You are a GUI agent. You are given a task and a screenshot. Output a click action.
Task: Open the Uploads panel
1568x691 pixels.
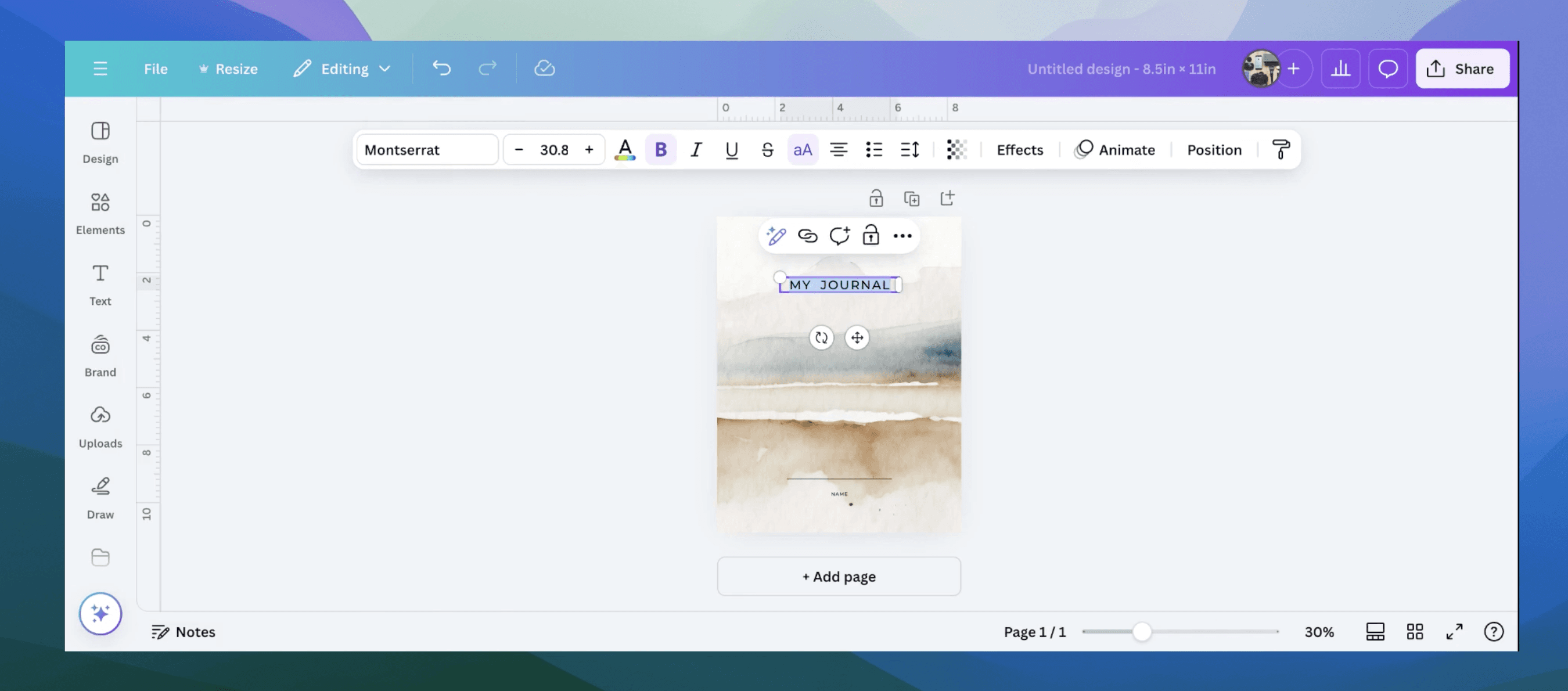tap(100, 426)
